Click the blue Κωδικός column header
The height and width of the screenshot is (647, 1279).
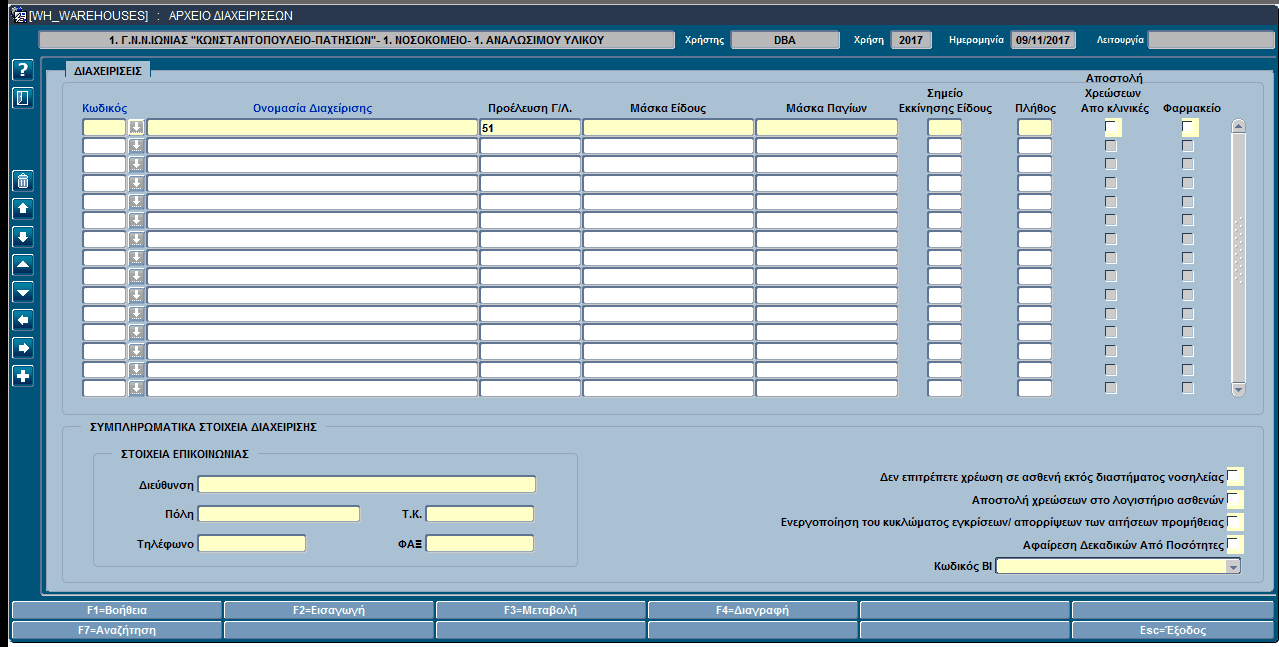tap(104, 108)
